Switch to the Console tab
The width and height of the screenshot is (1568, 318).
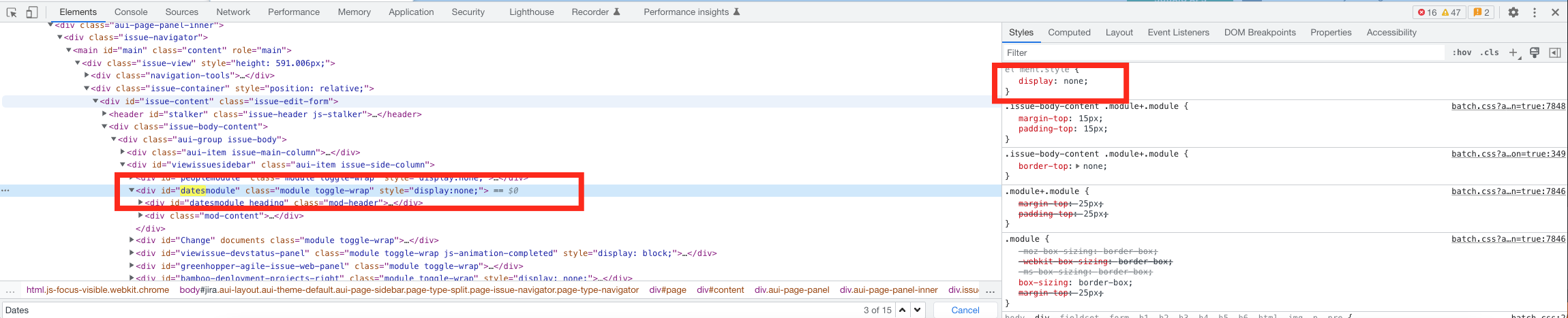(131, 12)
